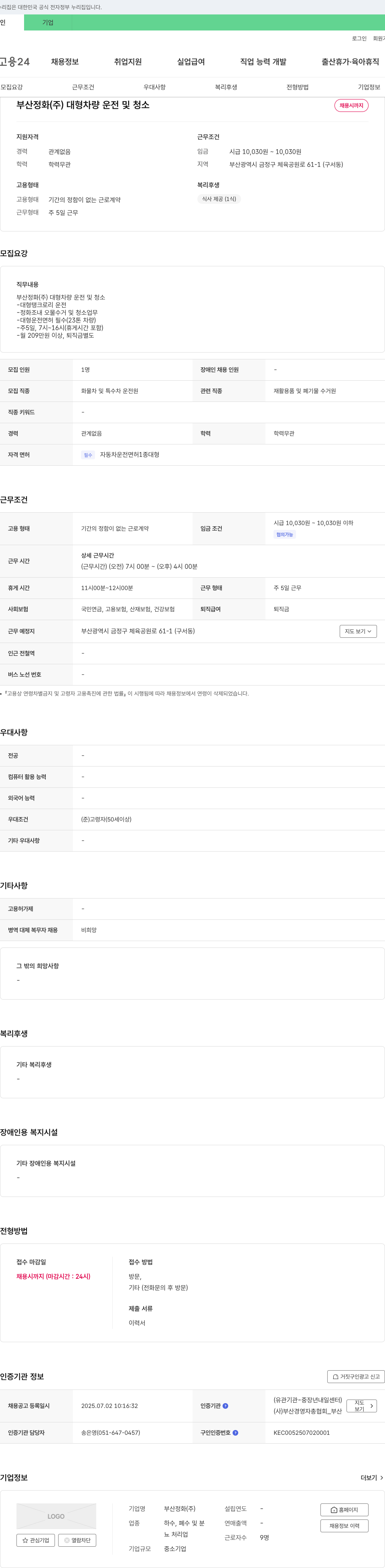
Task: Click preference text (준)고령자(50세이상)
Action: (x=106, y=819)
